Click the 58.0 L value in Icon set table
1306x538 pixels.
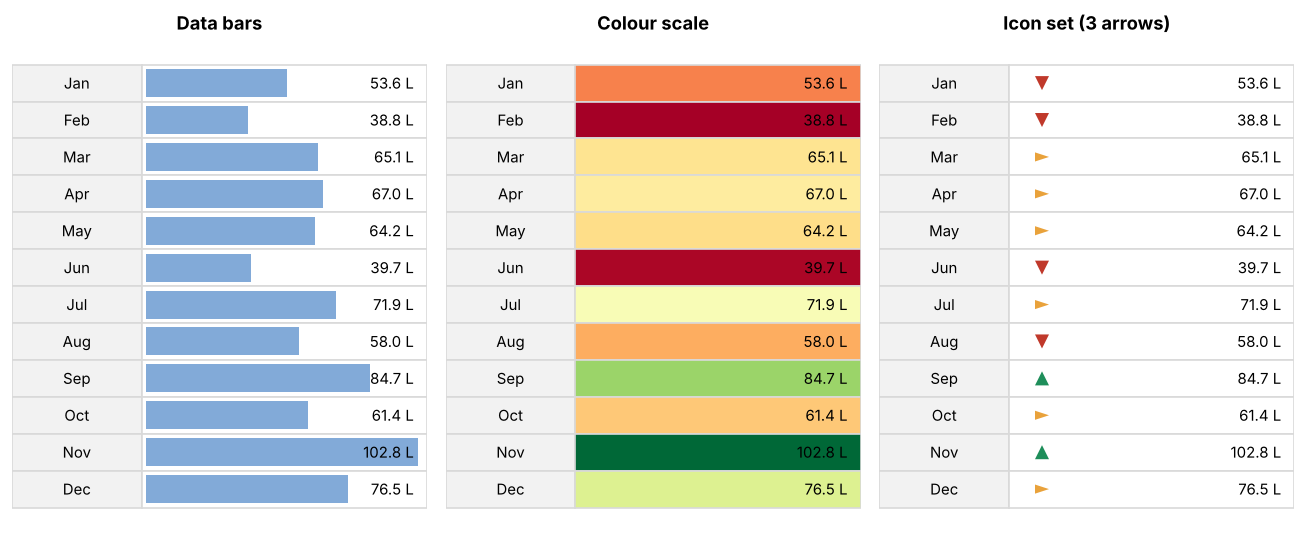pos(1259,342)
